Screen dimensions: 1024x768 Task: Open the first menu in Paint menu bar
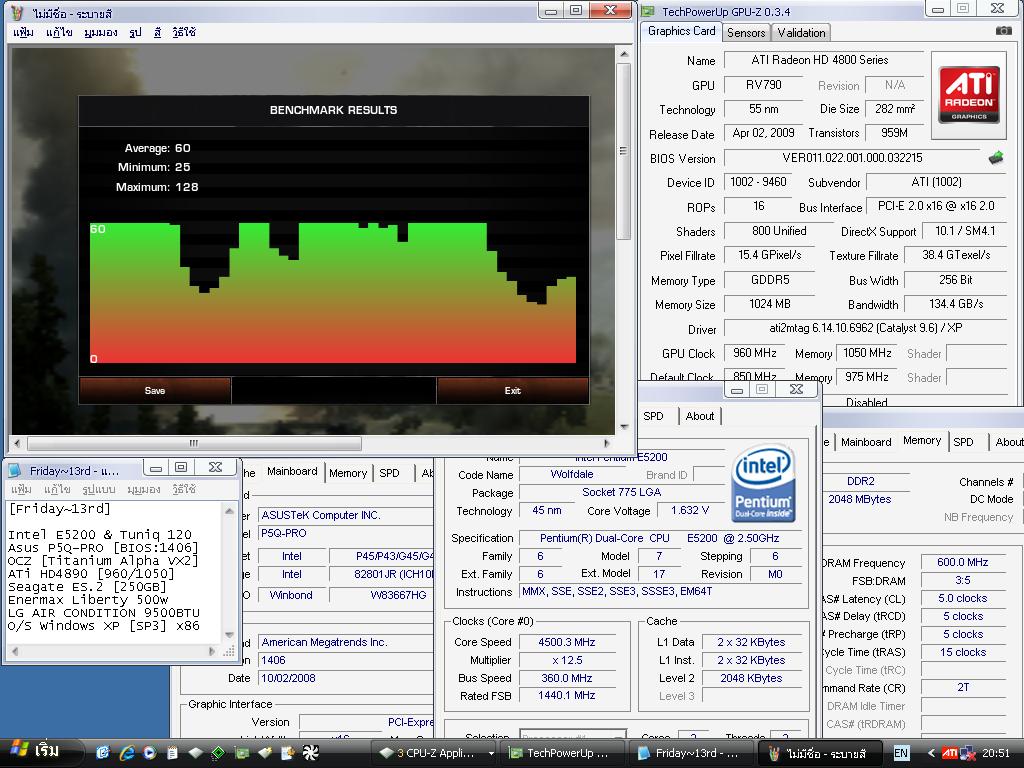point(23,32)
